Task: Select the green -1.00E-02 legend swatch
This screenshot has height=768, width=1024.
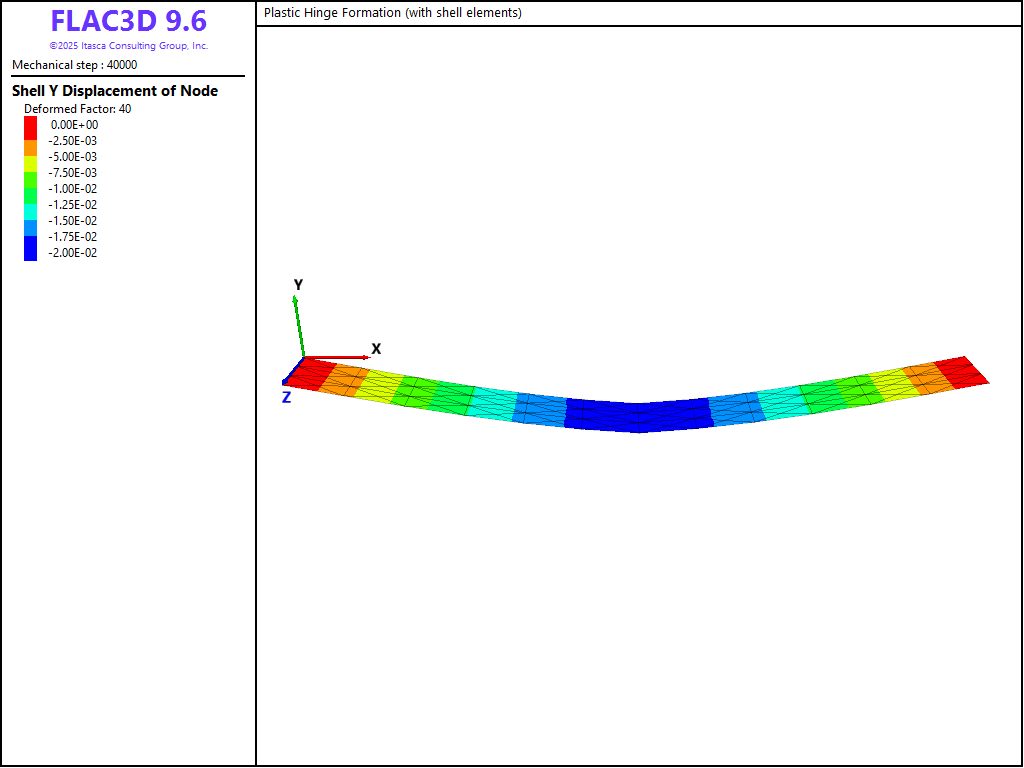Action: point(31,189)
